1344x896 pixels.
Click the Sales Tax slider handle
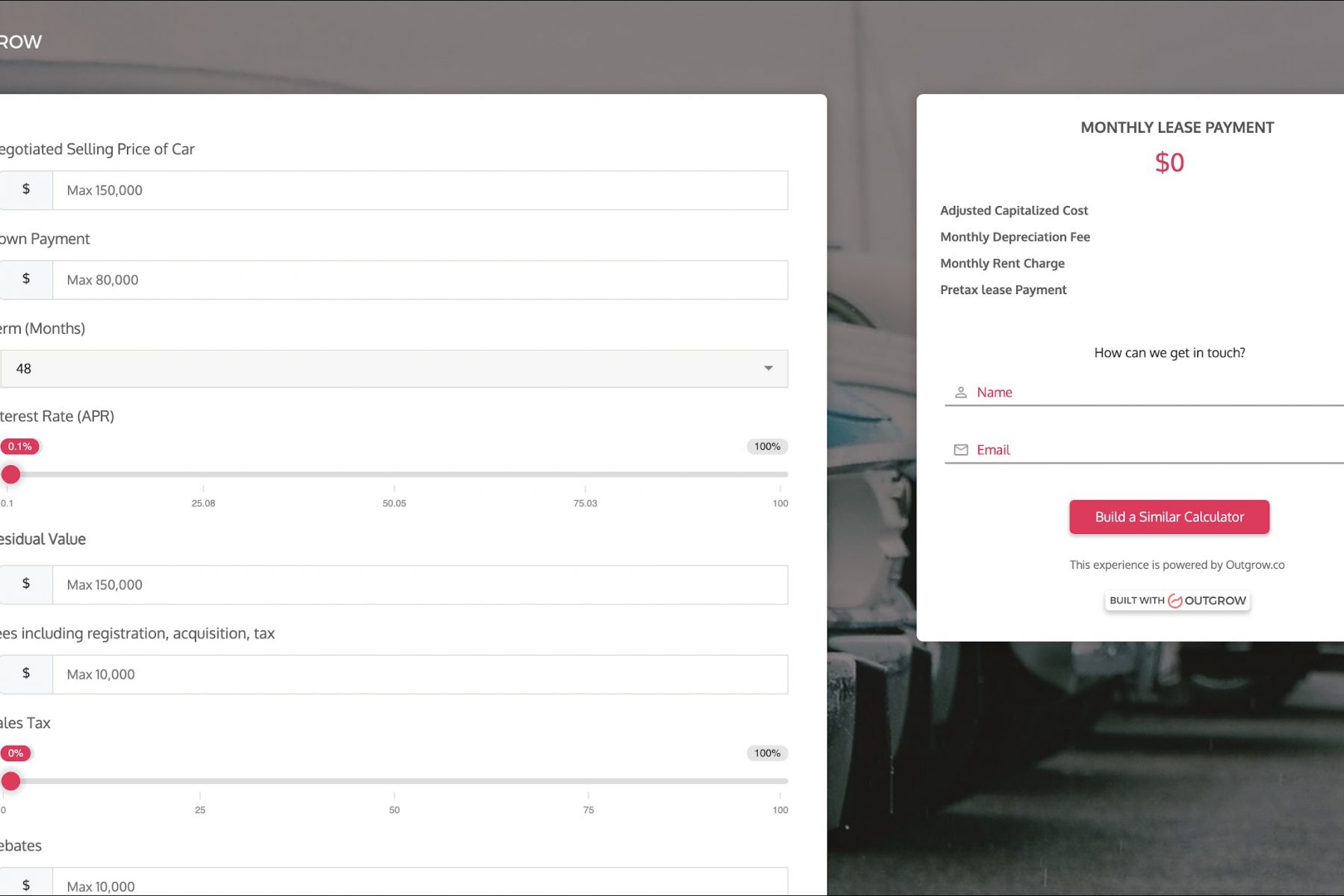[x=11, y=781]
